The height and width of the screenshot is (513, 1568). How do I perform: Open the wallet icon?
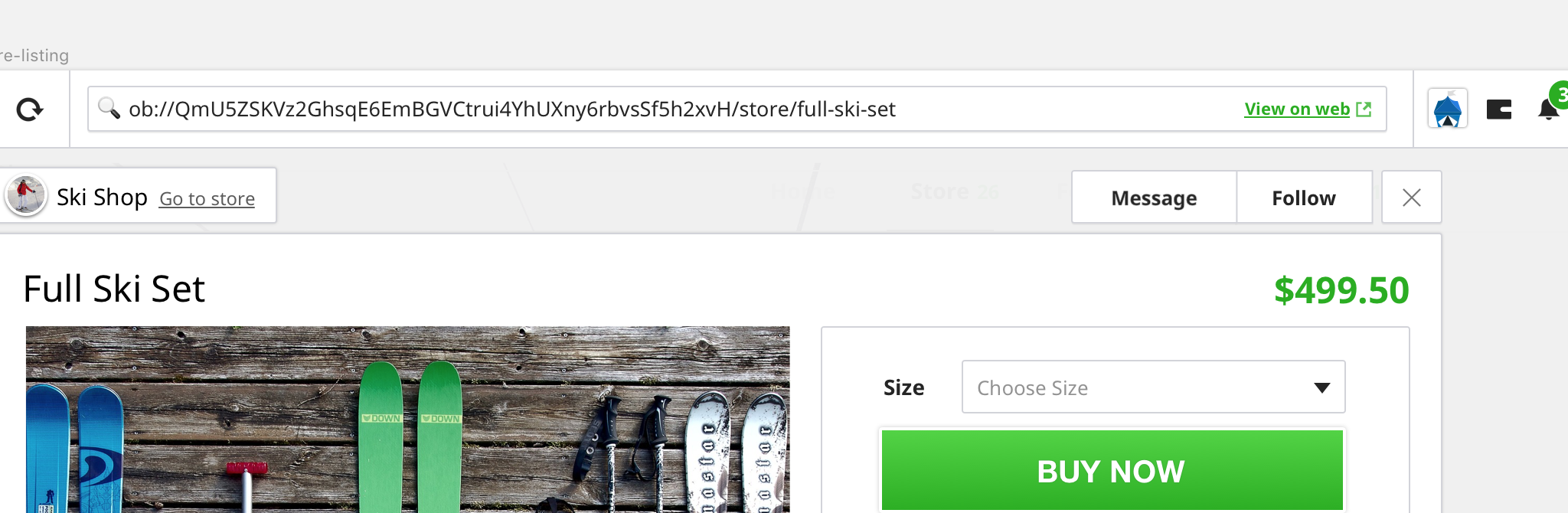pyautogui.click(x=1498, y=109)
